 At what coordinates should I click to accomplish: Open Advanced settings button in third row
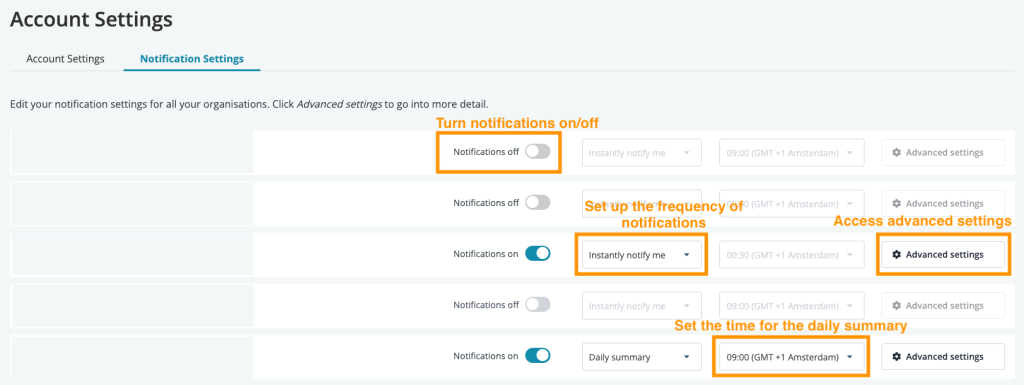click(943, 254)
